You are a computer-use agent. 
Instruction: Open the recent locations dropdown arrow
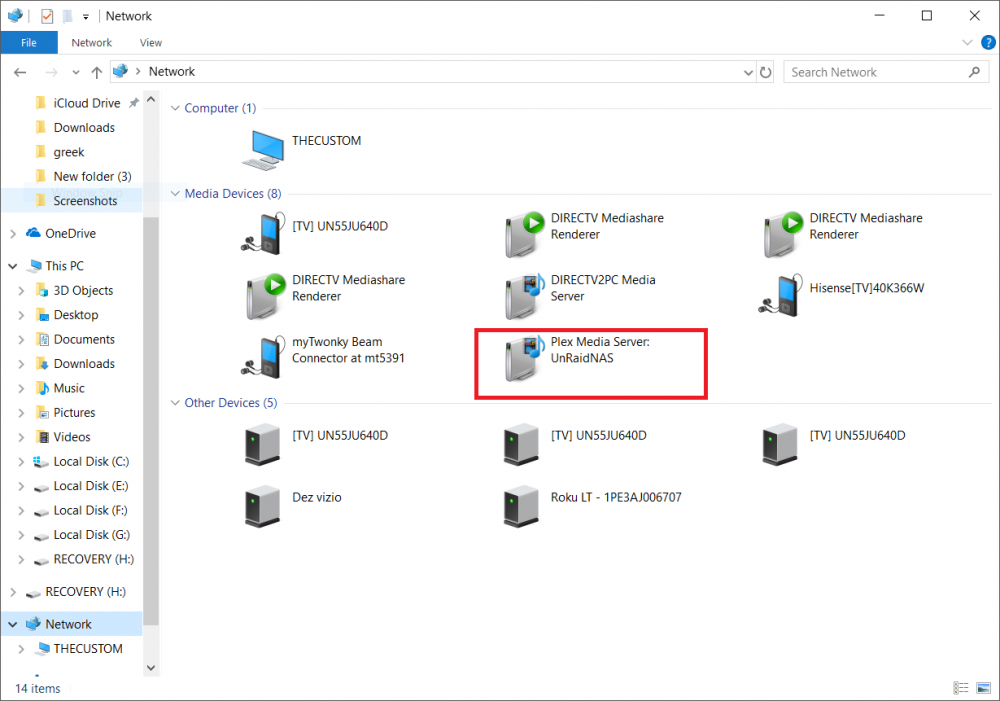coord(76,73)
